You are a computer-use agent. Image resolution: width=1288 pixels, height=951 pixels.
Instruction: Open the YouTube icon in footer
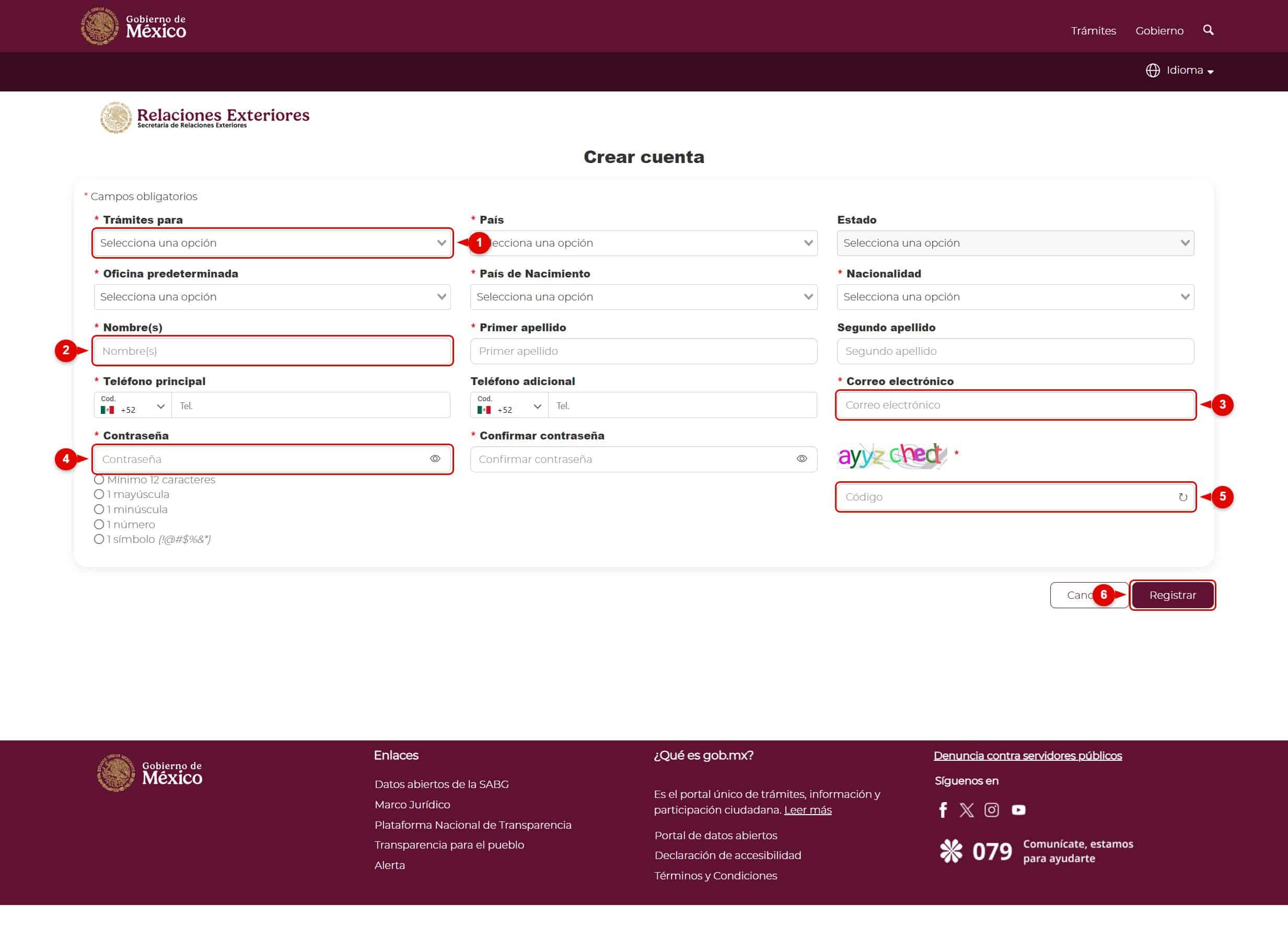1018,810
